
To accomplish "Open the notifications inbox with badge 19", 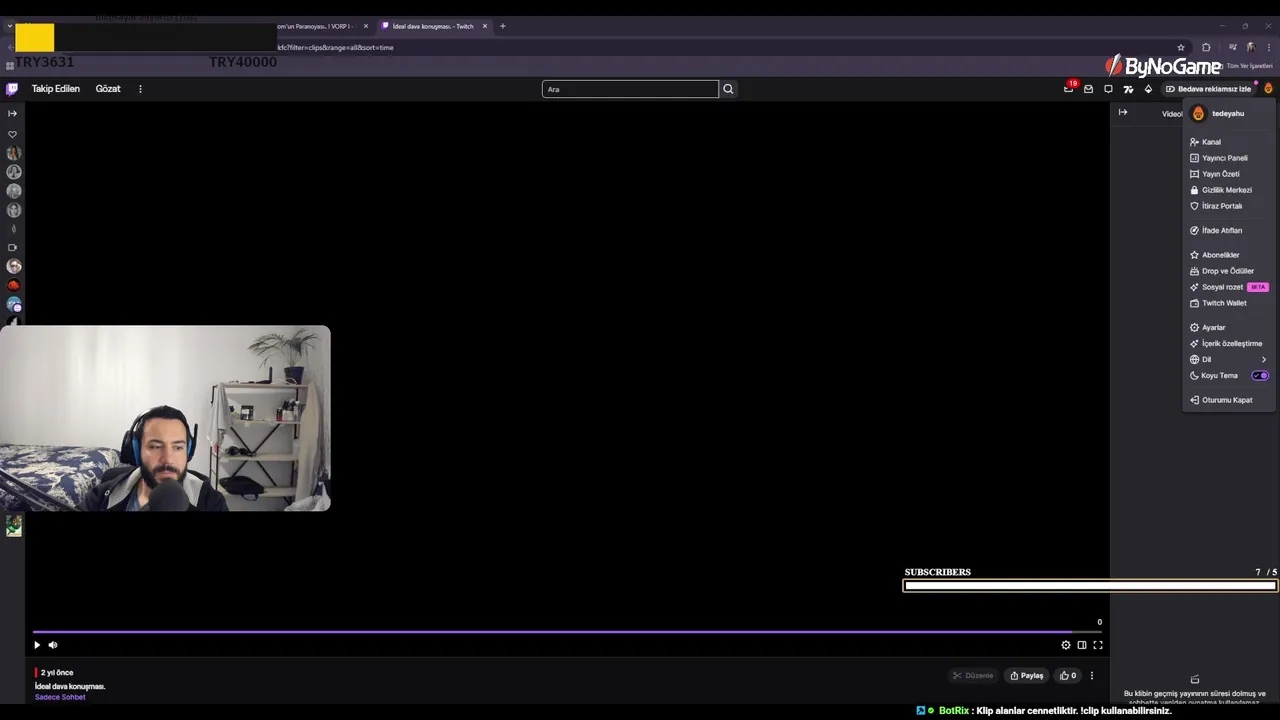I will click(1068, 89).
